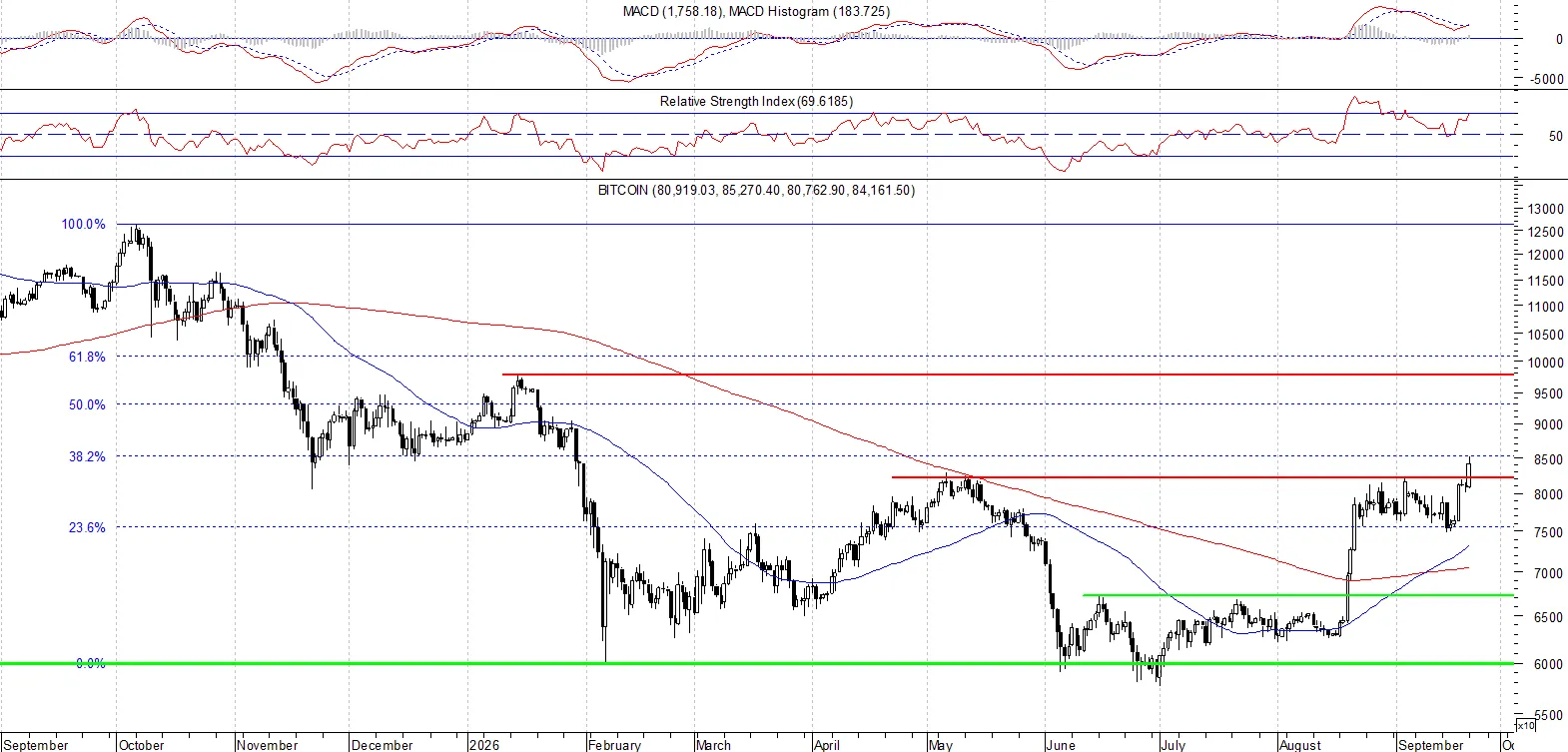Click the 2026 year axis label
Screen dimensions: 1568x752
tap(484, 745)
